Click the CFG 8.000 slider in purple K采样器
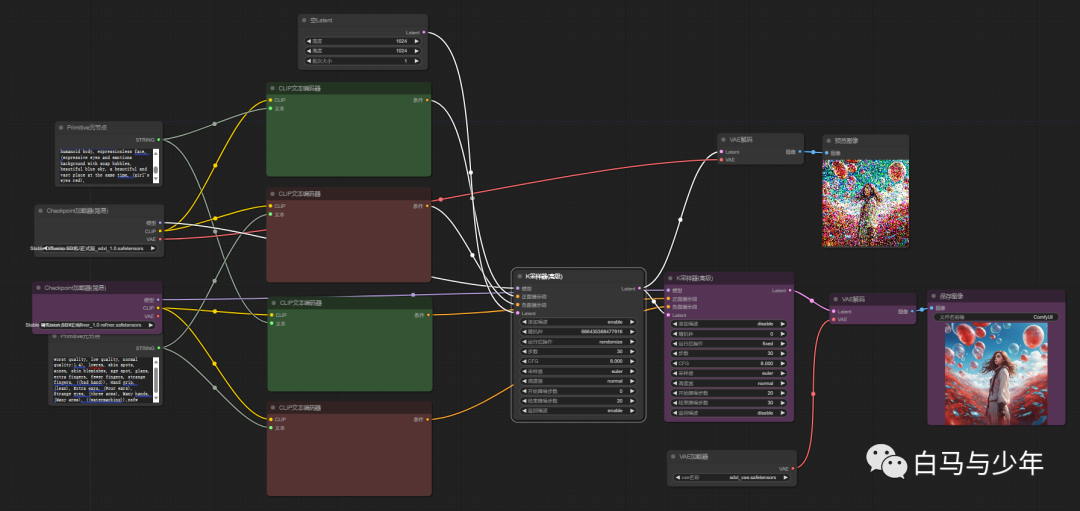The image size is (1080, 511). [729, 363]
